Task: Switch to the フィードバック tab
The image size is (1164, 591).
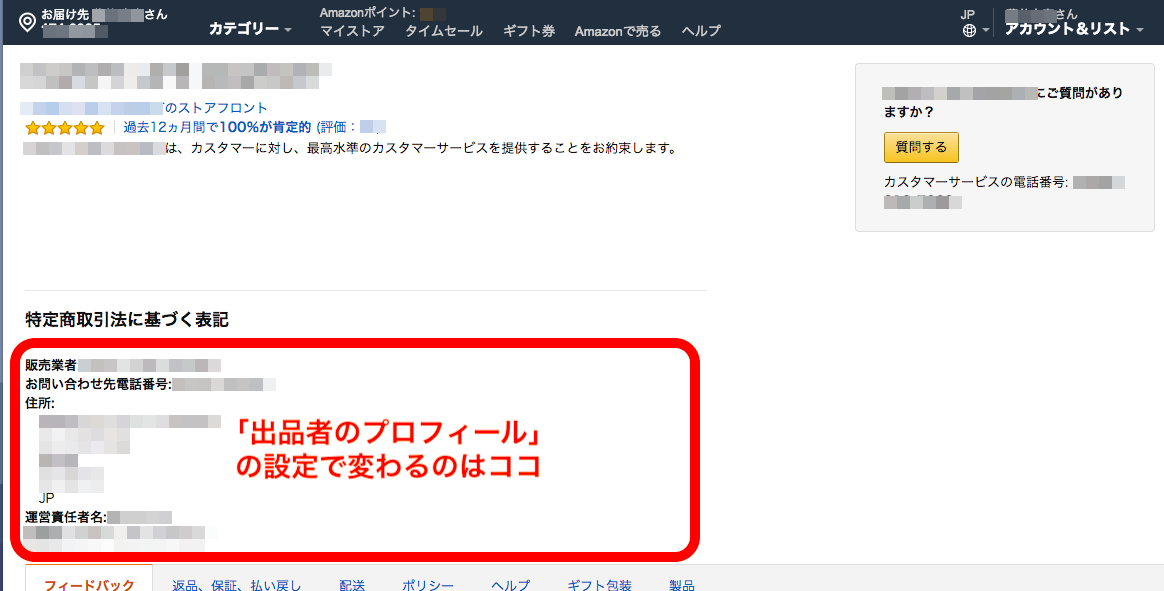Action: click(x=89, y=584)
